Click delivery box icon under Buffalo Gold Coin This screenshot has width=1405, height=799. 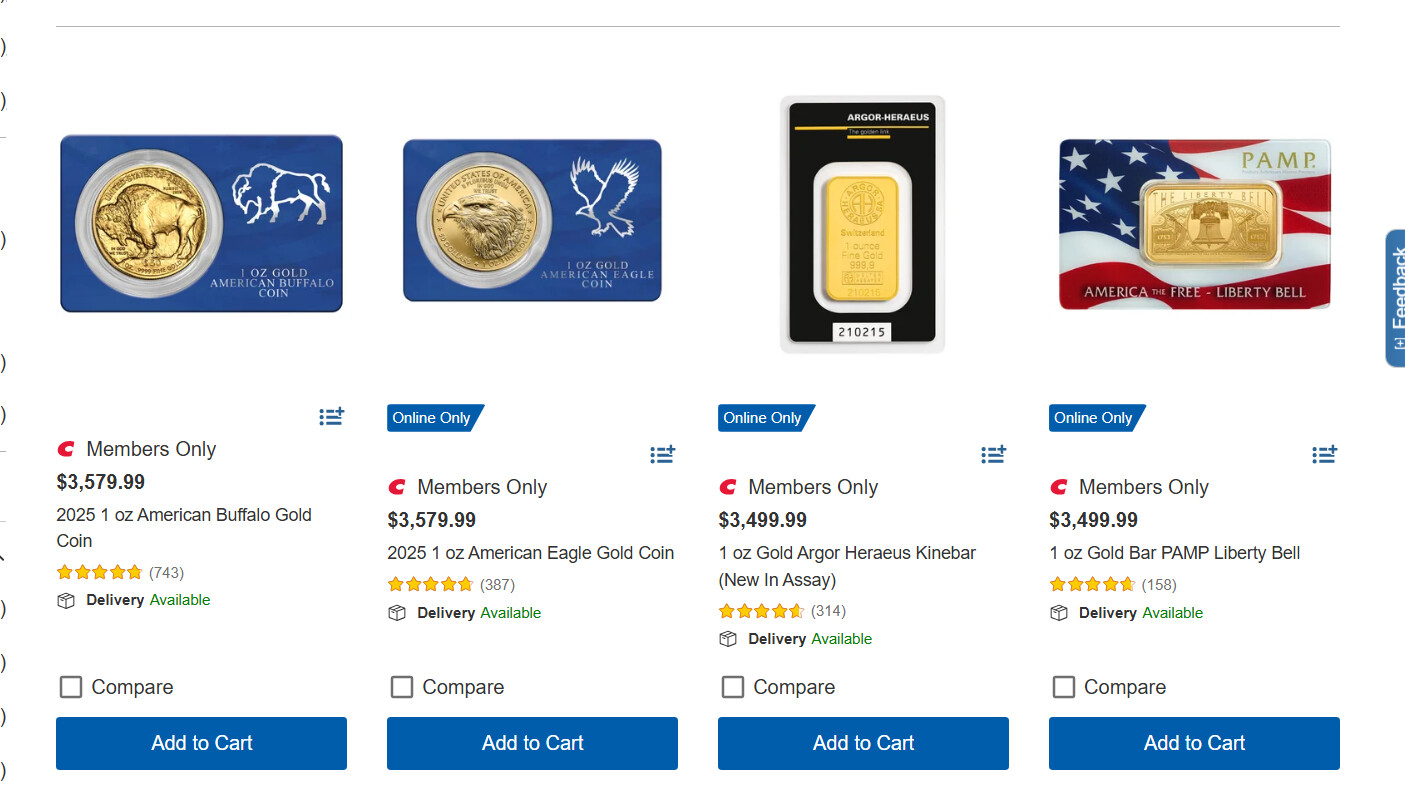pyautogui.click(x=66, y=601)
